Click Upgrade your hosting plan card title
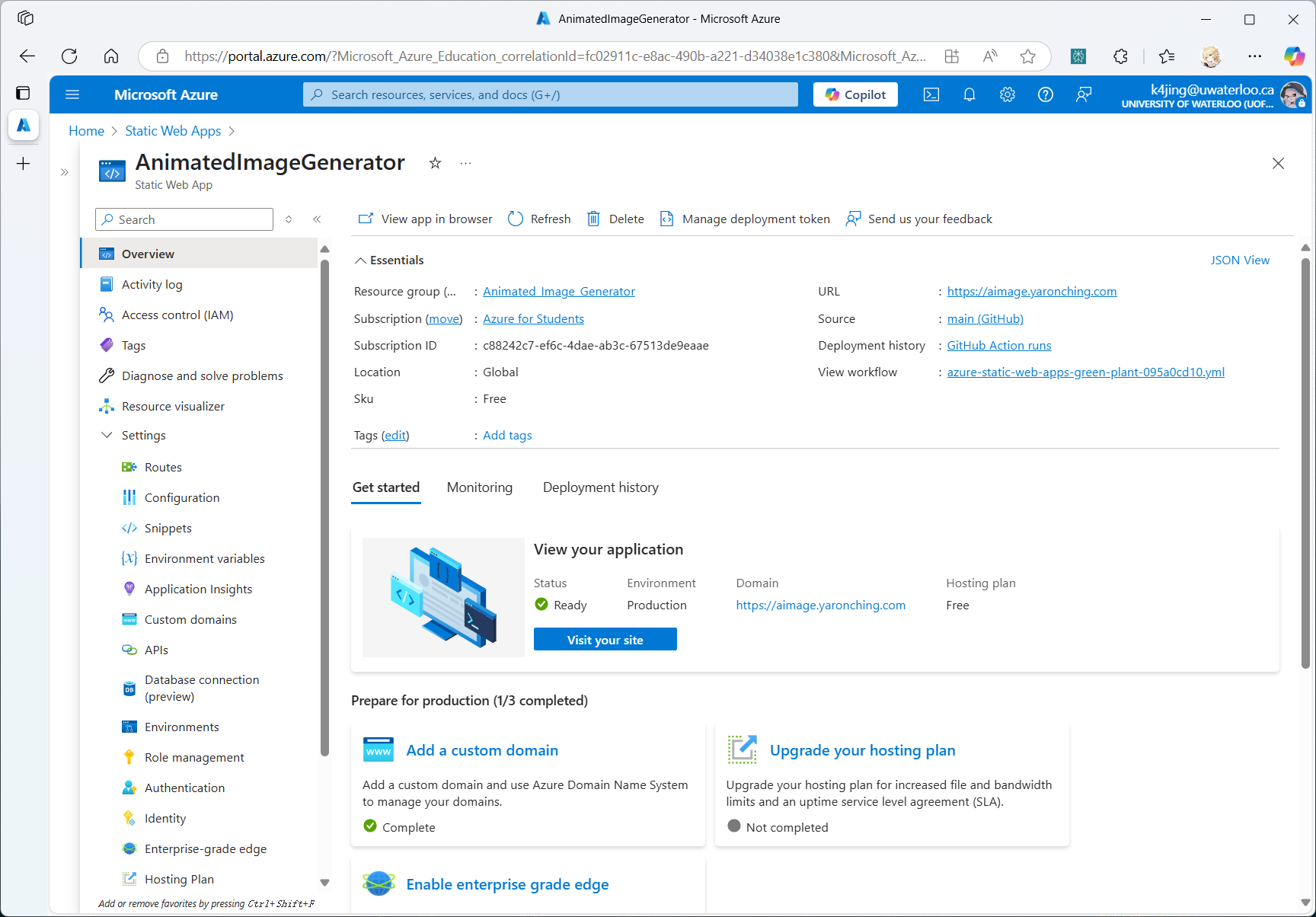1316x917 pixels. [862, 750]
